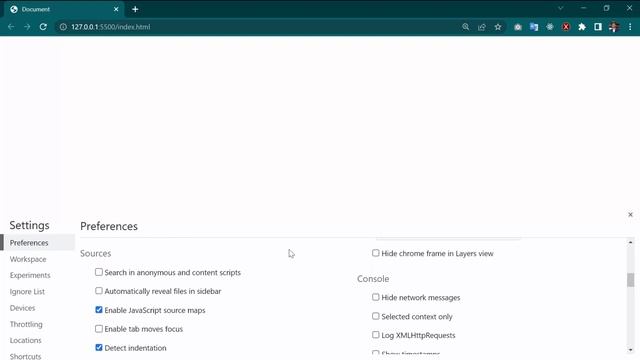Close the DevTools Settings panel
640x360 pixels.
tap(630, 214)
